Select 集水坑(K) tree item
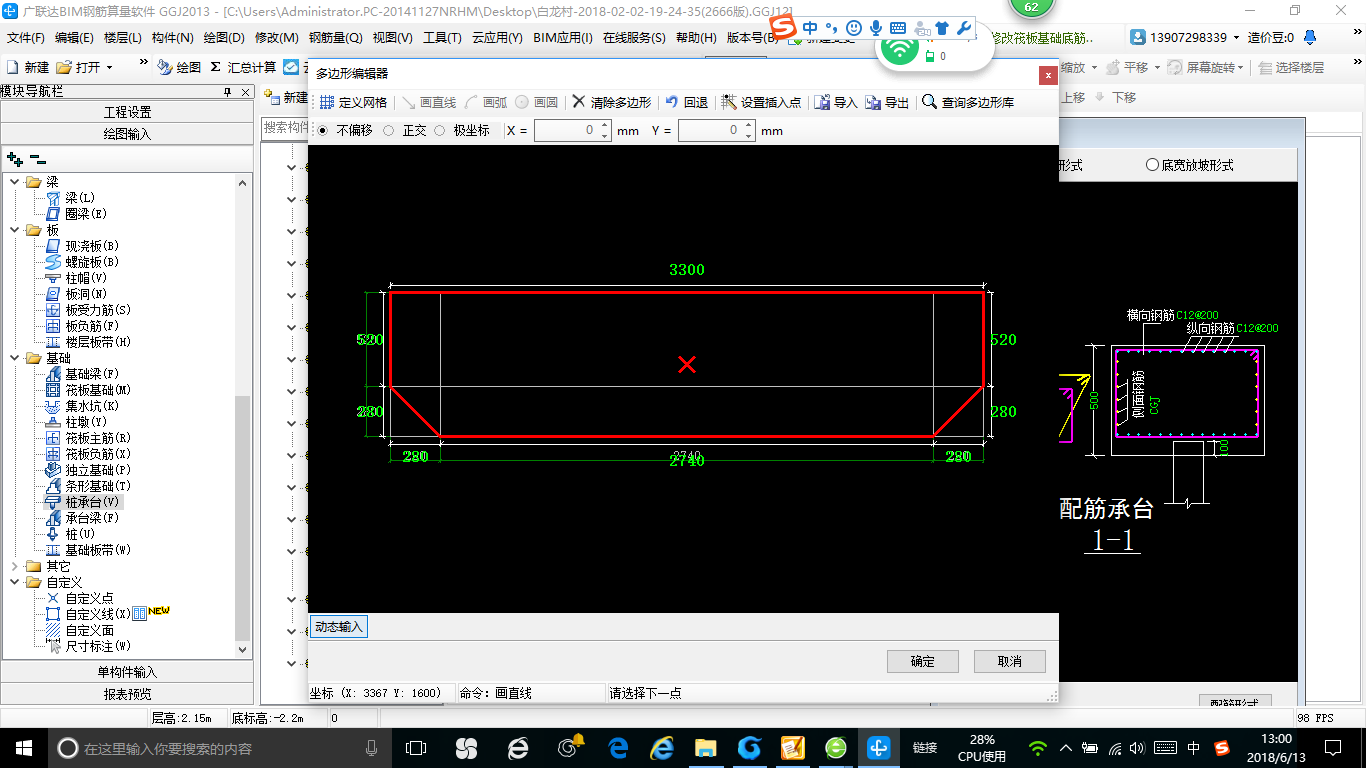Viewport: 1366px width, 768px height. [92, 406]
